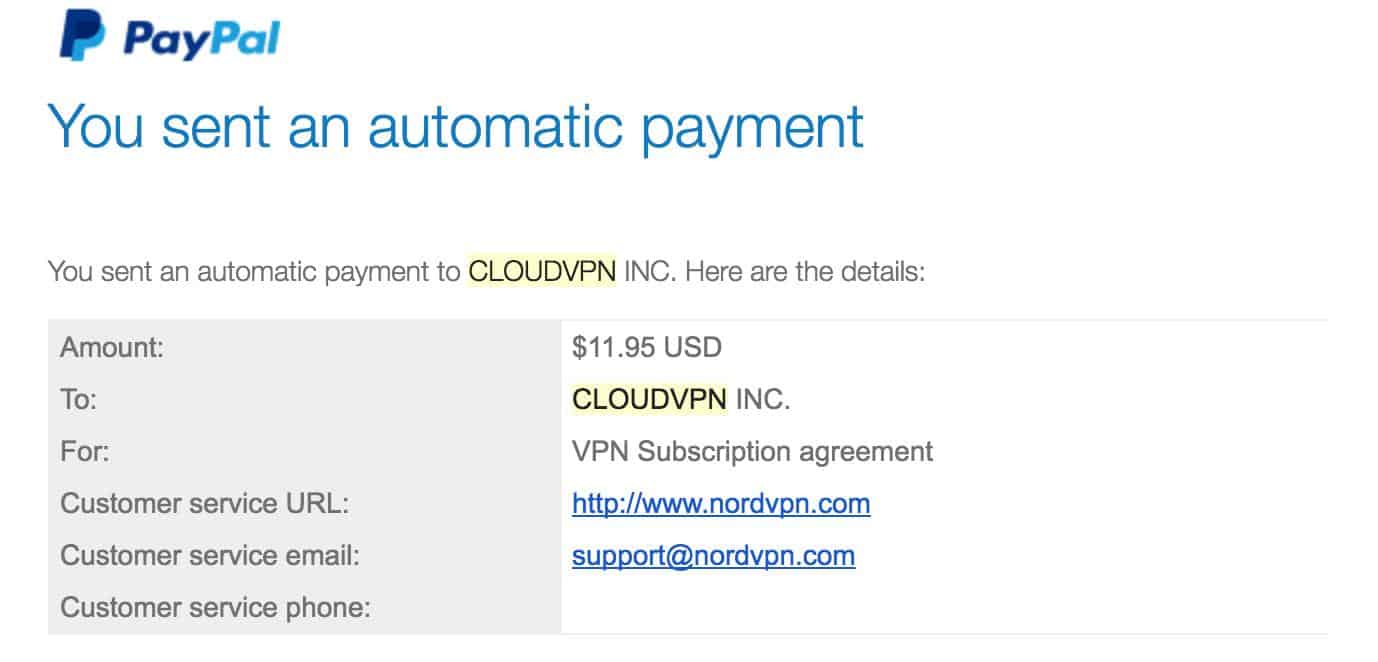Click the 'Amount:' label cell

coord(304,347)
